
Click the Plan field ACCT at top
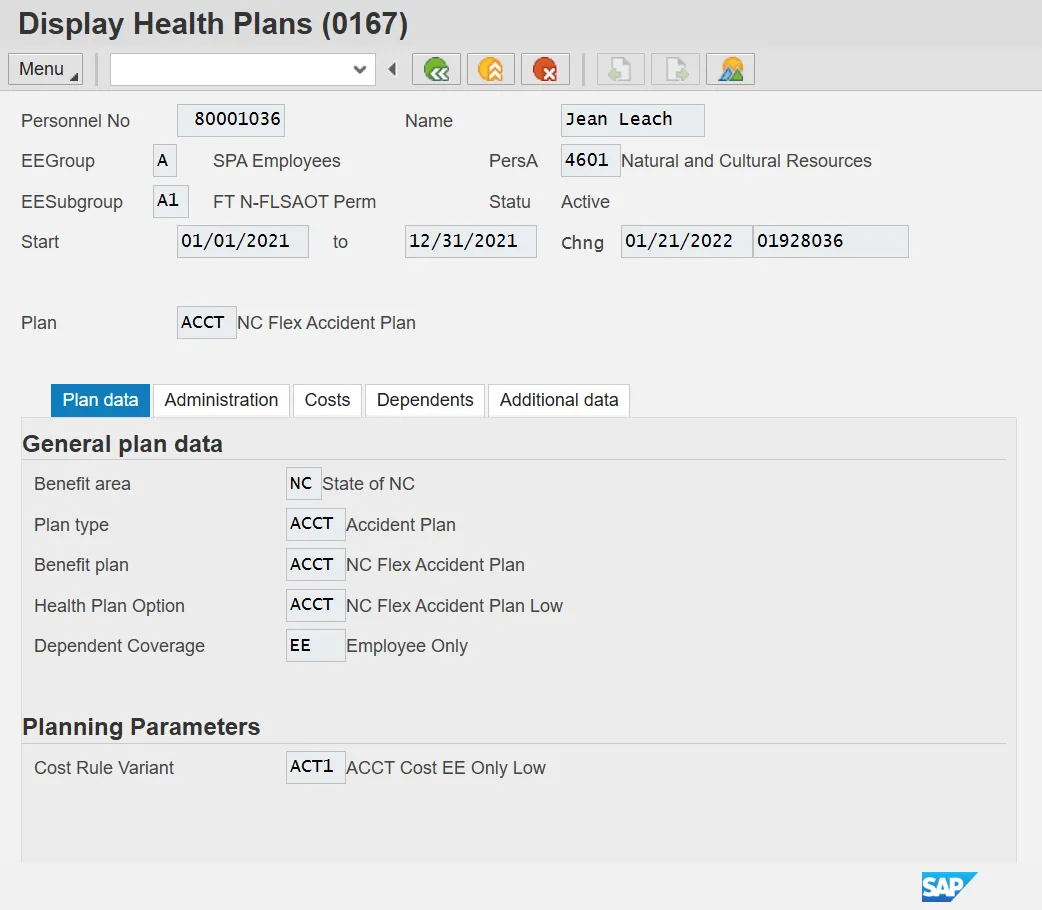[x=207, y=322]
